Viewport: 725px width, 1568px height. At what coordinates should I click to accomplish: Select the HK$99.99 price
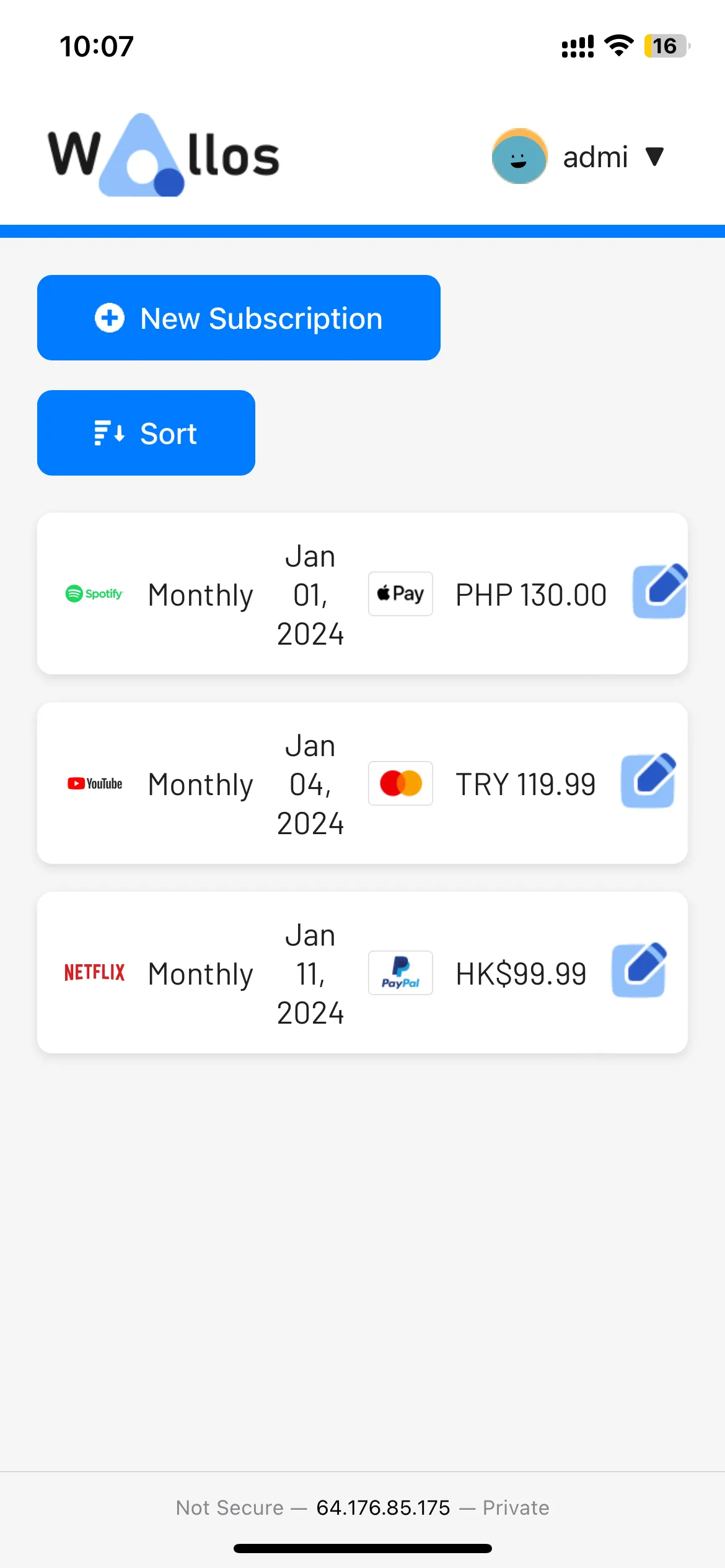click(x=521, y=973)
